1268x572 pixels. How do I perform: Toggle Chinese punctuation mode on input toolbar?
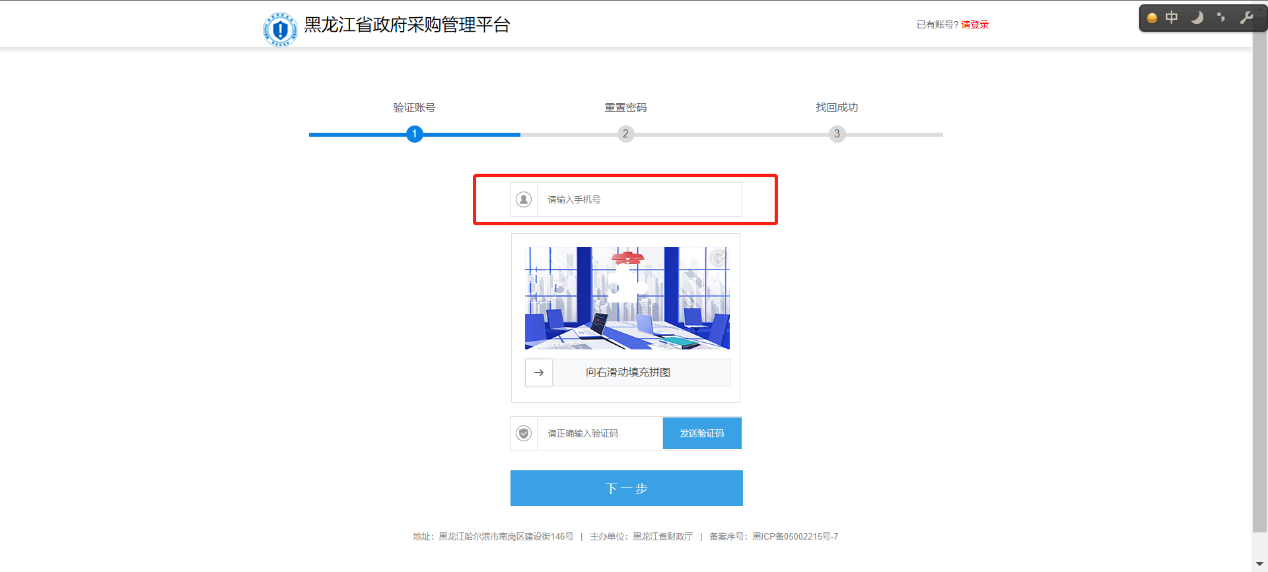click(x=1220, y=18)
